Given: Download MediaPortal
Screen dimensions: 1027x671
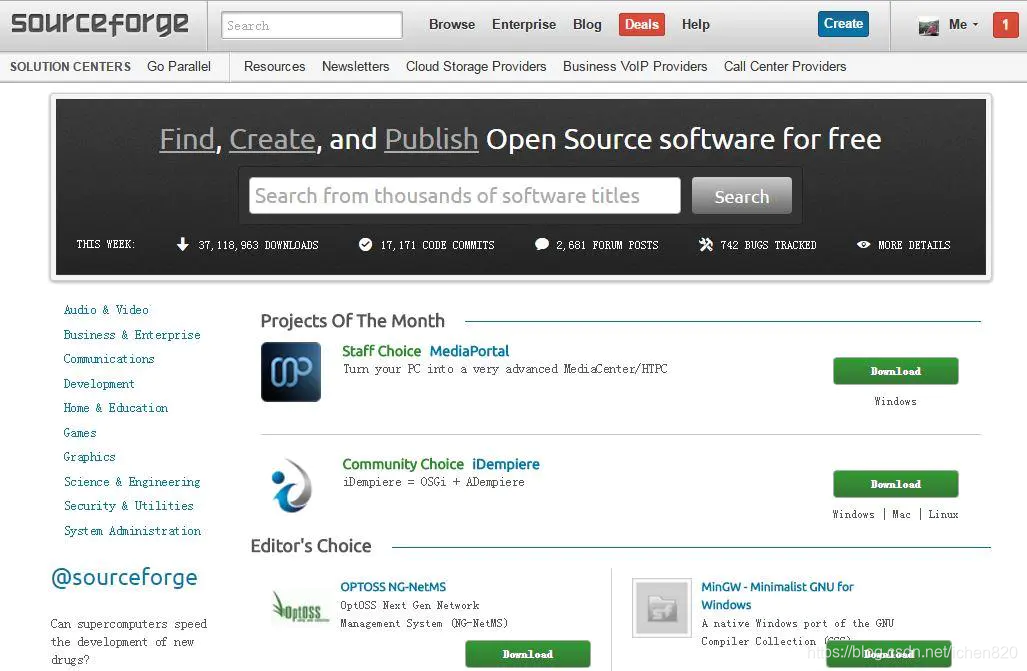Looking at the screenshot, I should (x=895, y=371).
